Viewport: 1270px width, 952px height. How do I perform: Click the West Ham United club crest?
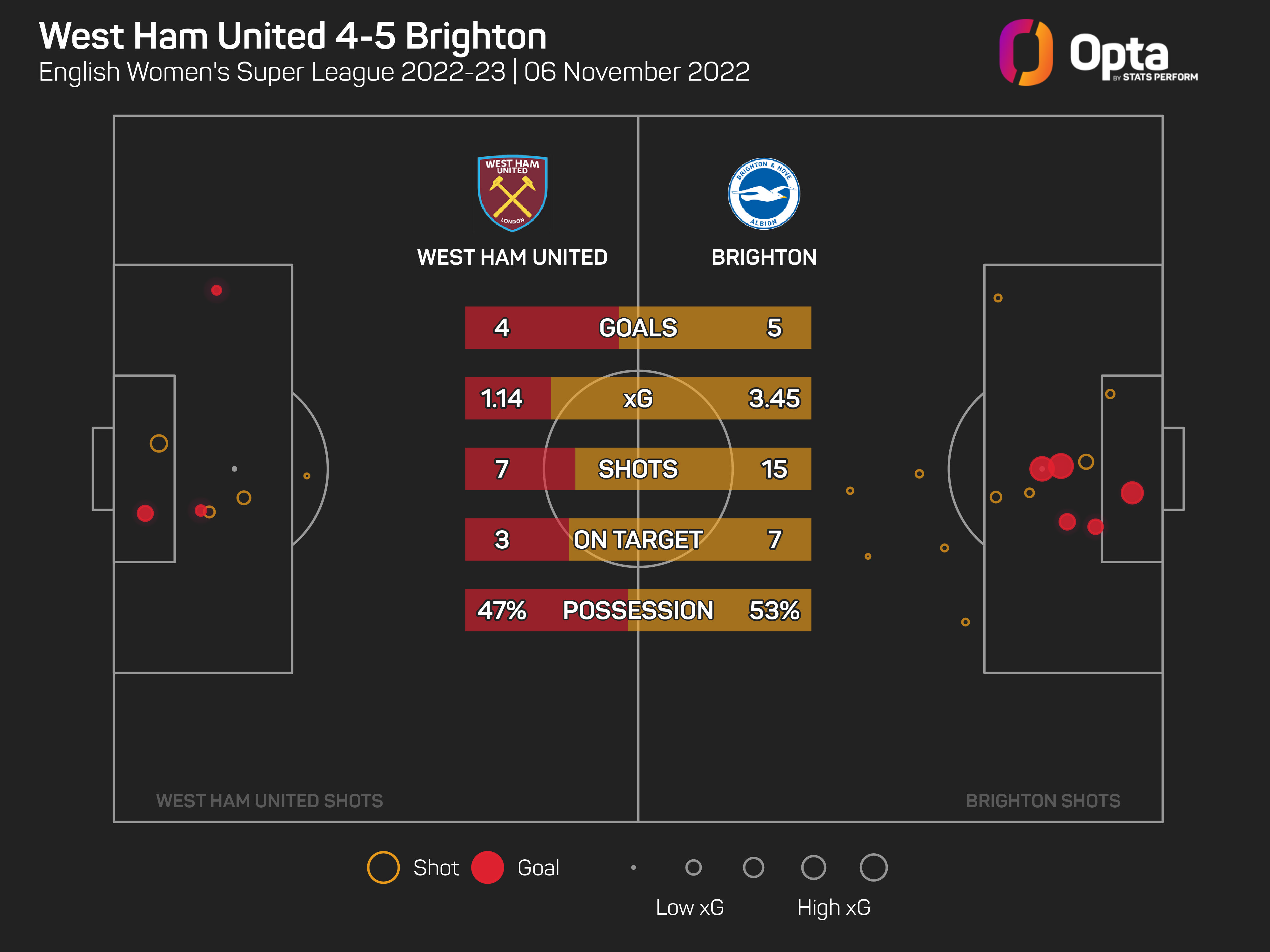[512, 193]
